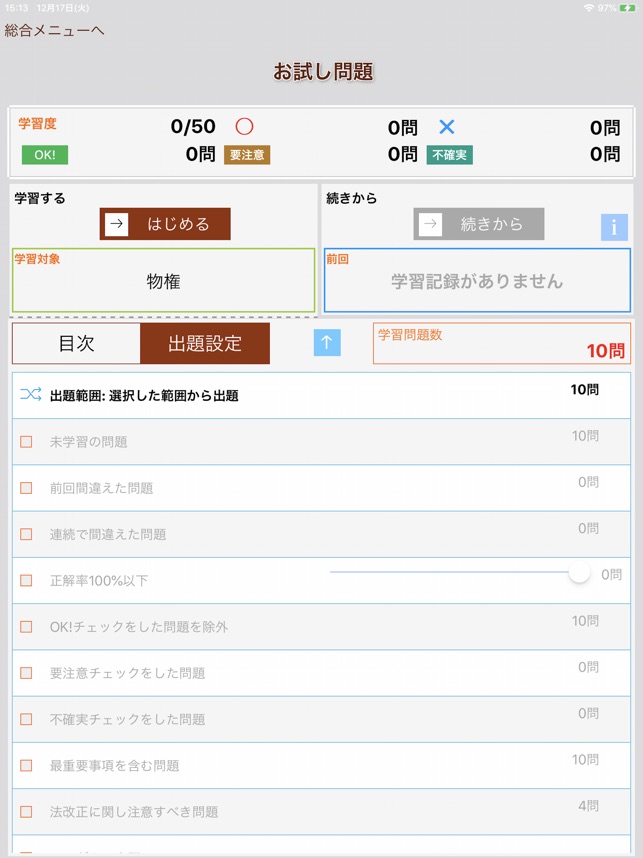643x858 pixels.
Task: Tap the 10問 count beside OK!チェック row
Action: pyautogui.click(x=585, y=621)
